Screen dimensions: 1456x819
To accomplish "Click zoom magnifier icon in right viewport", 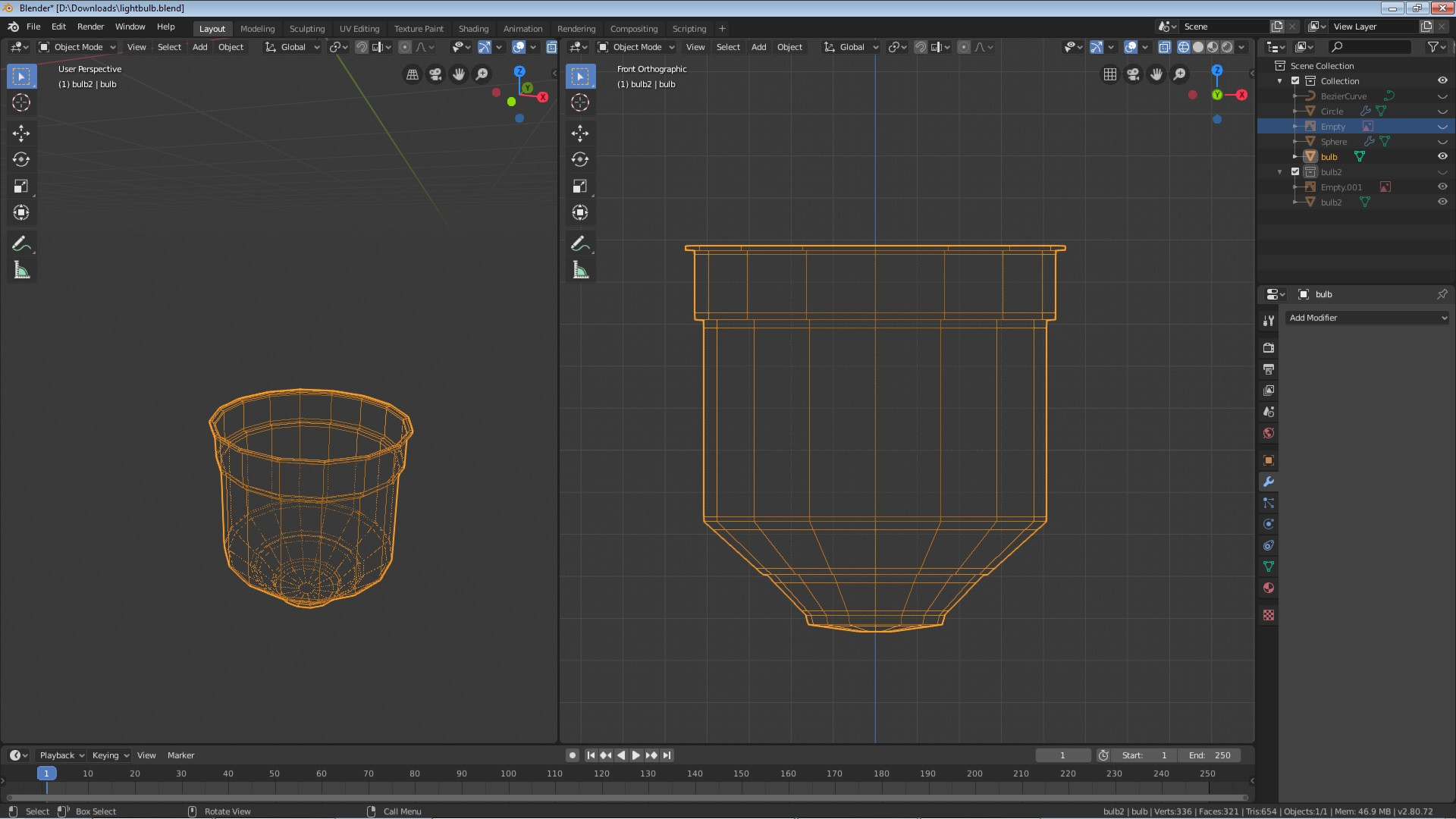I will tap(1179, 74).
